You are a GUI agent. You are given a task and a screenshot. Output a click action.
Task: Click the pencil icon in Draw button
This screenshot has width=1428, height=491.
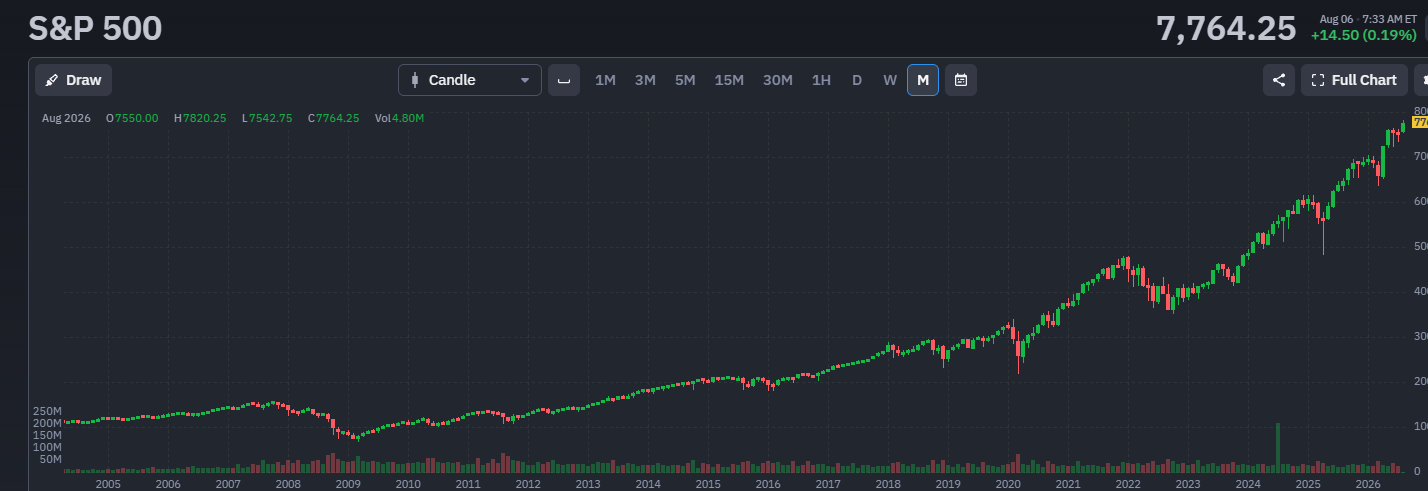[52, 80]
